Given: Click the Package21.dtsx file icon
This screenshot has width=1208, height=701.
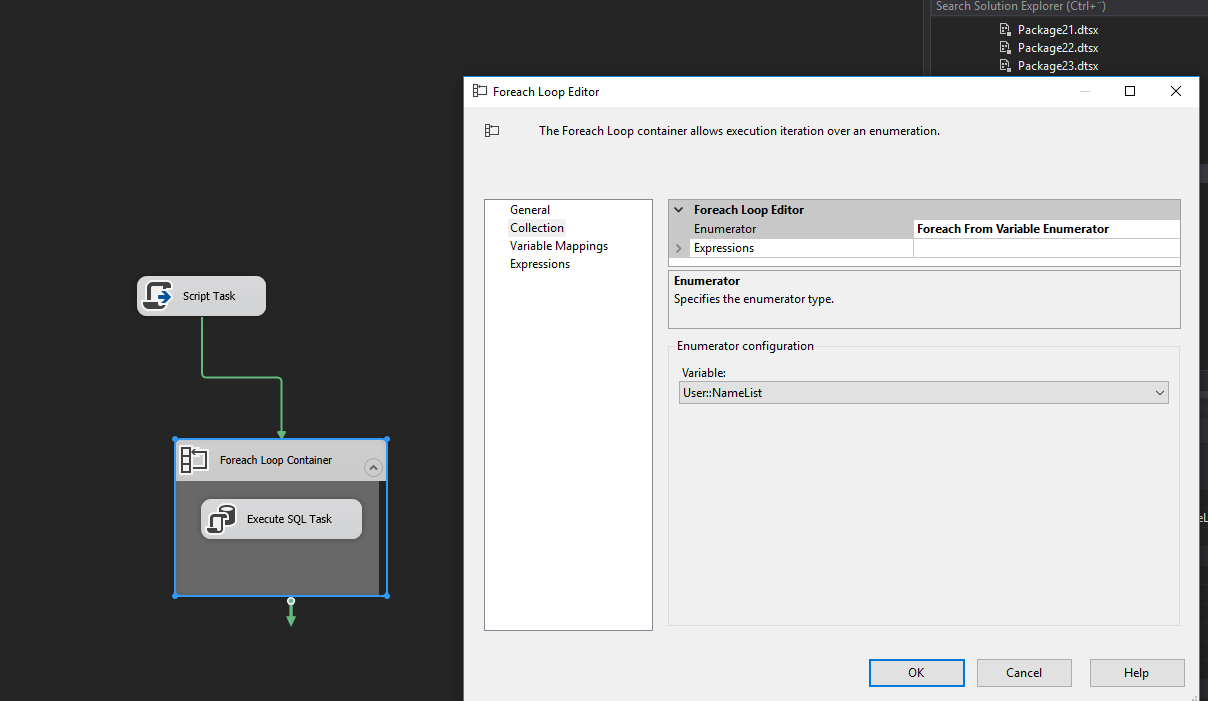Looking at the screenshot, I should (x=1005, y=30).
